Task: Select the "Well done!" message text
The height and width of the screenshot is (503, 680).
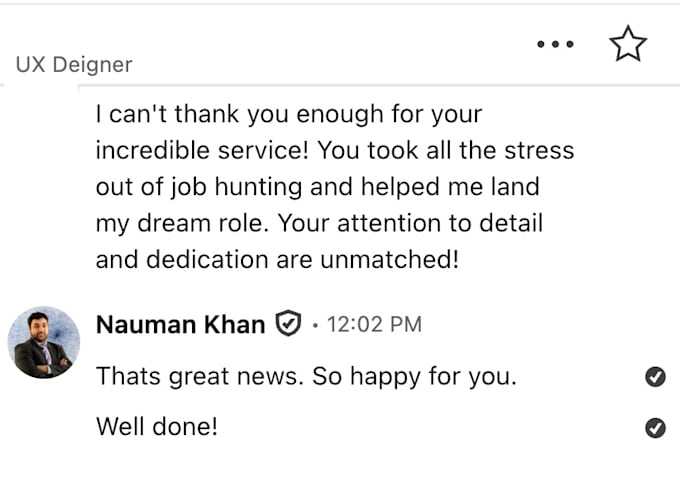Action: tap(156, 428)
